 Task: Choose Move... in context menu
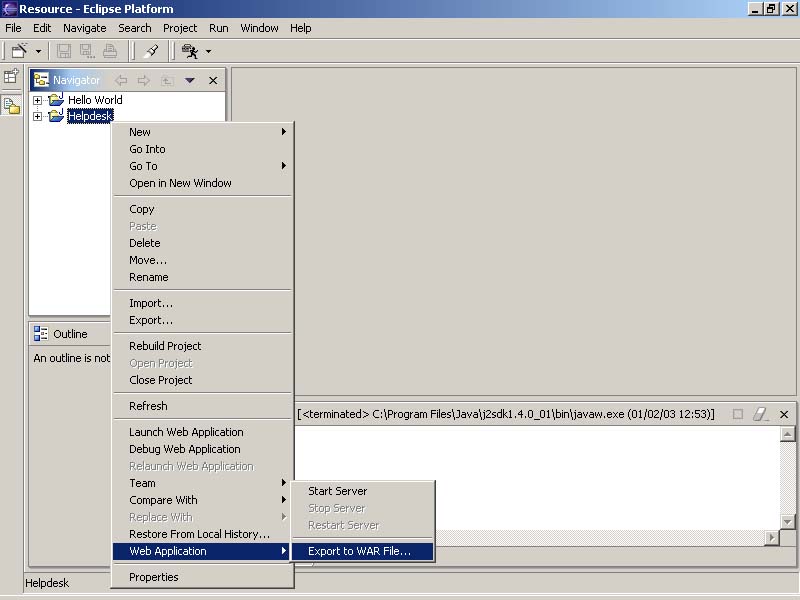(203, 260)
